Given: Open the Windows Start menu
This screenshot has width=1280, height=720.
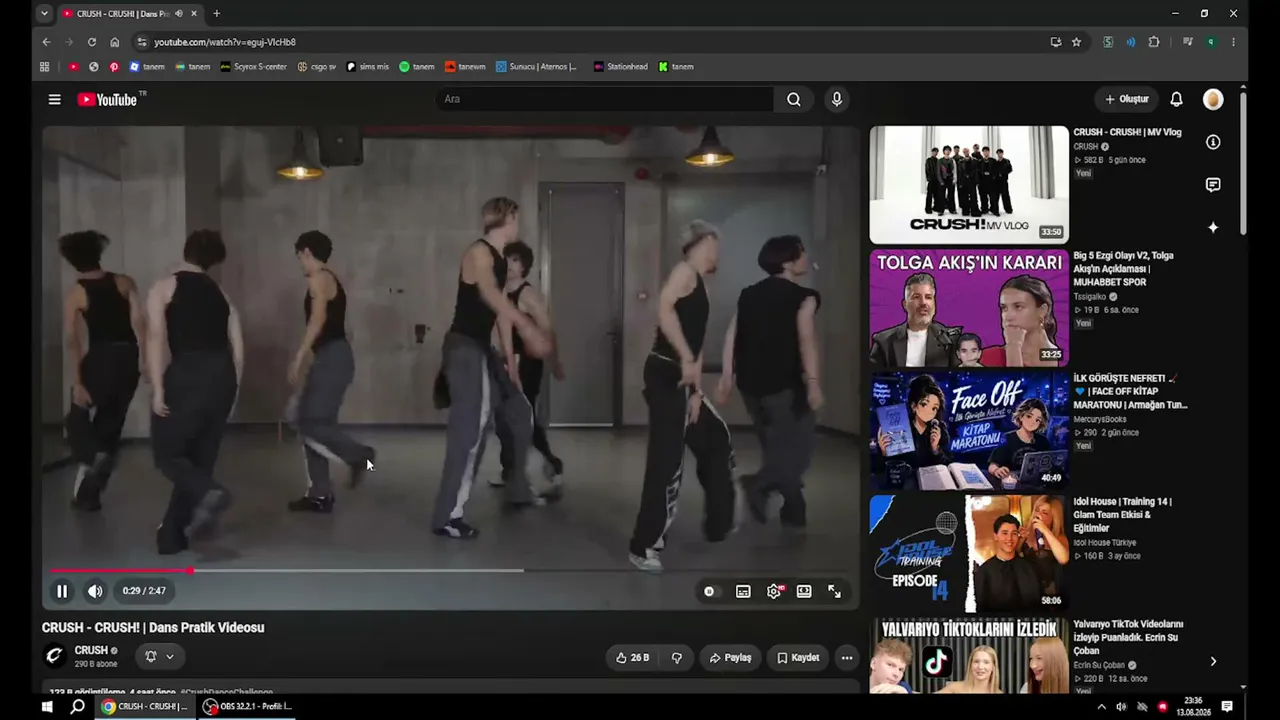Looking at the screenshot, I should point(46,707).
